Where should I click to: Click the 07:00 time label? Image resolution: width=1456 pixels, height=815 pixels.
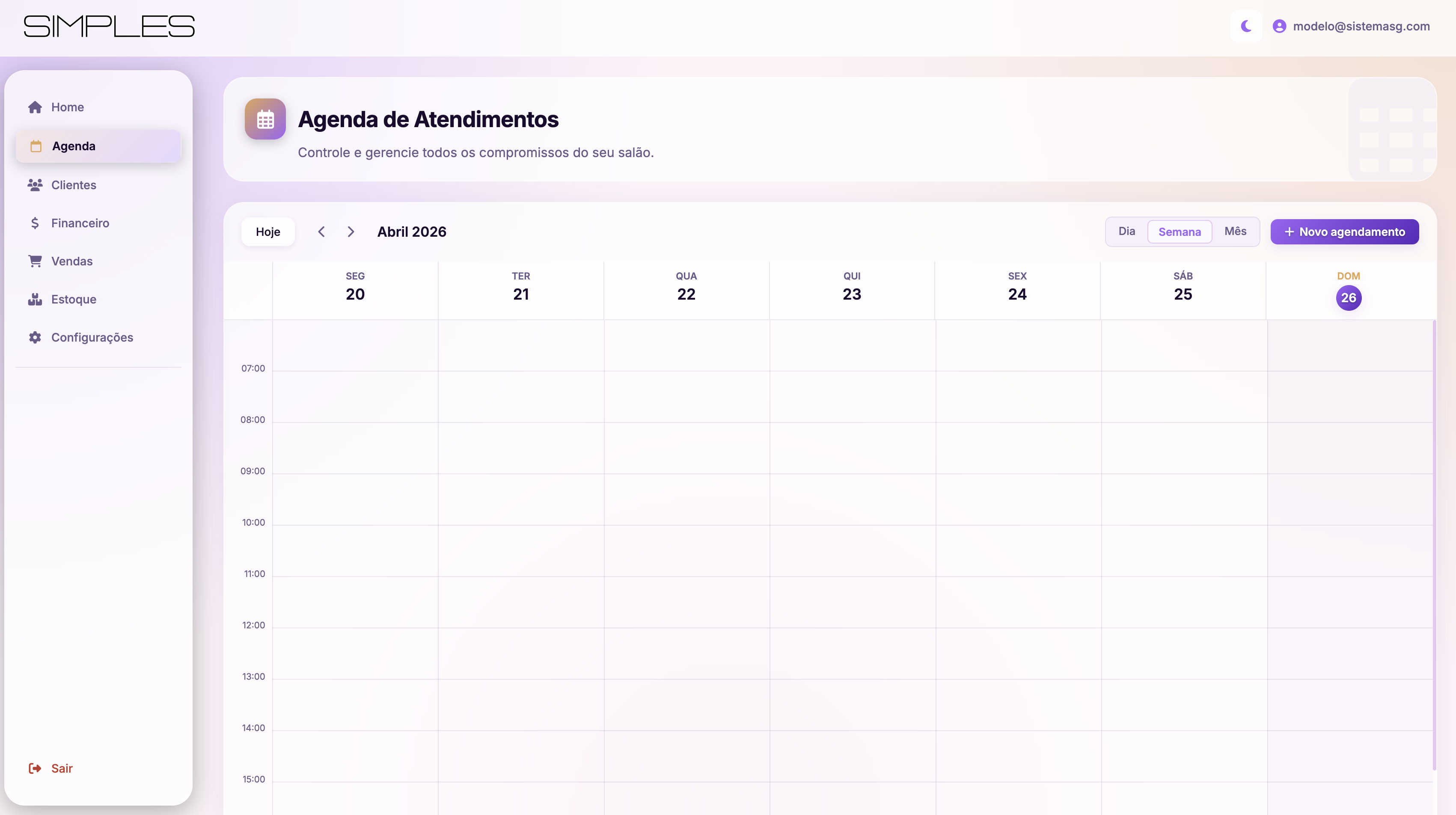253,369
